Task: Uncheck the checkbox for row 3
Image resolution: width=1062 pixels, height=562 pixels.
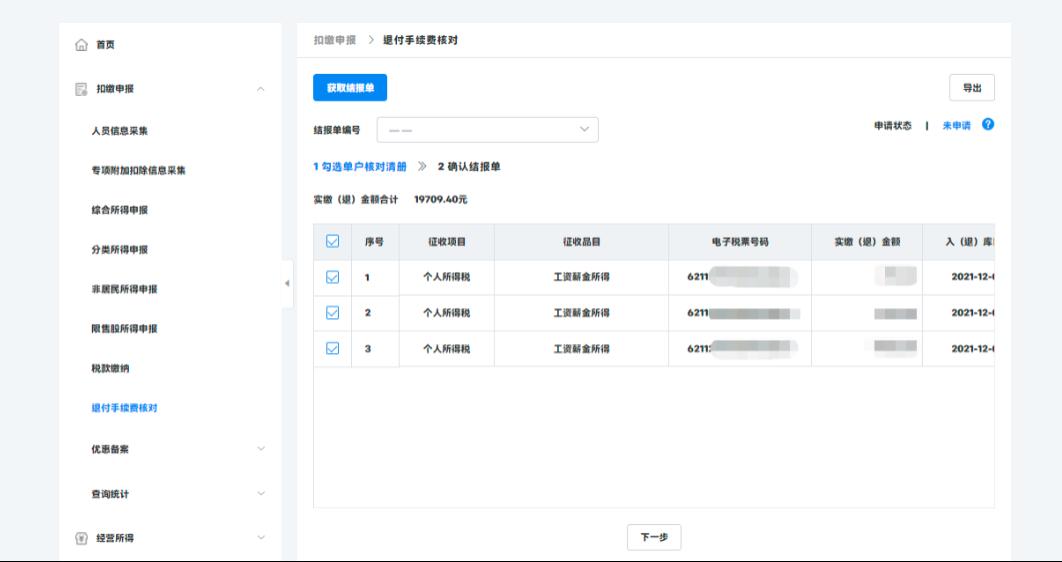Action: pyautogui.click(x=333, y=348)
